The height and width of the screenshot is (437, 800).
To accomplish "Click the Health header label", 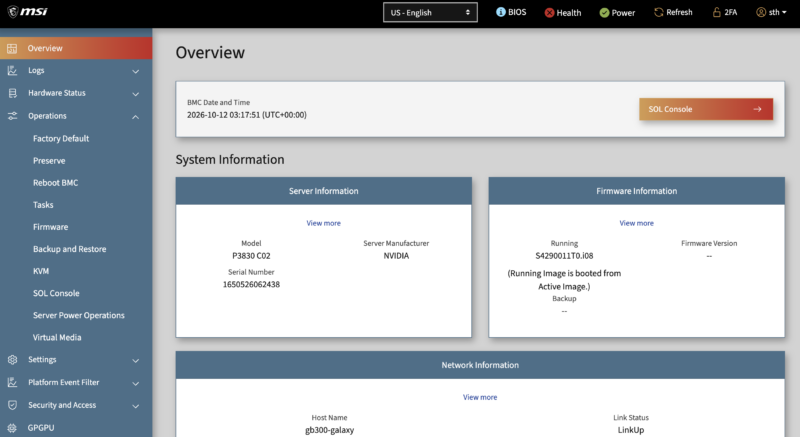I will [x=568, y=13].
